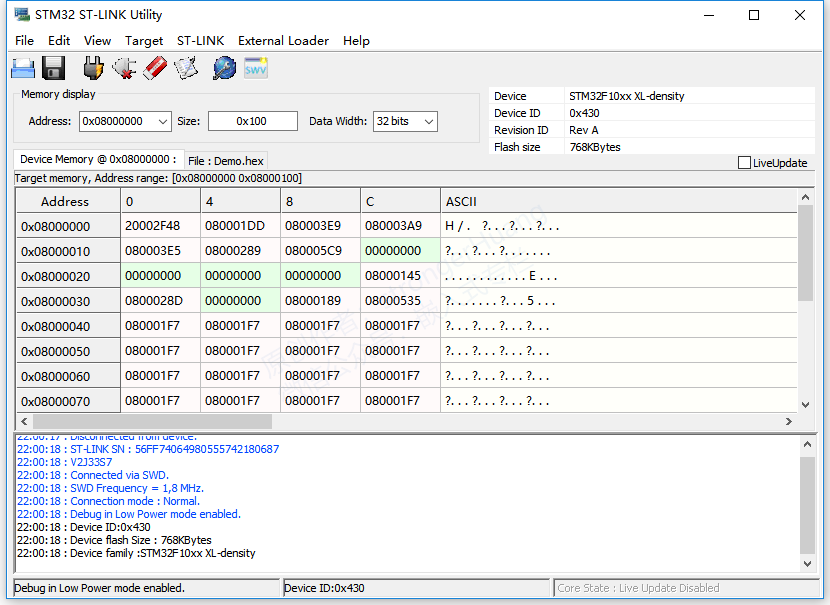Click the Address column header

pos(68,201)
